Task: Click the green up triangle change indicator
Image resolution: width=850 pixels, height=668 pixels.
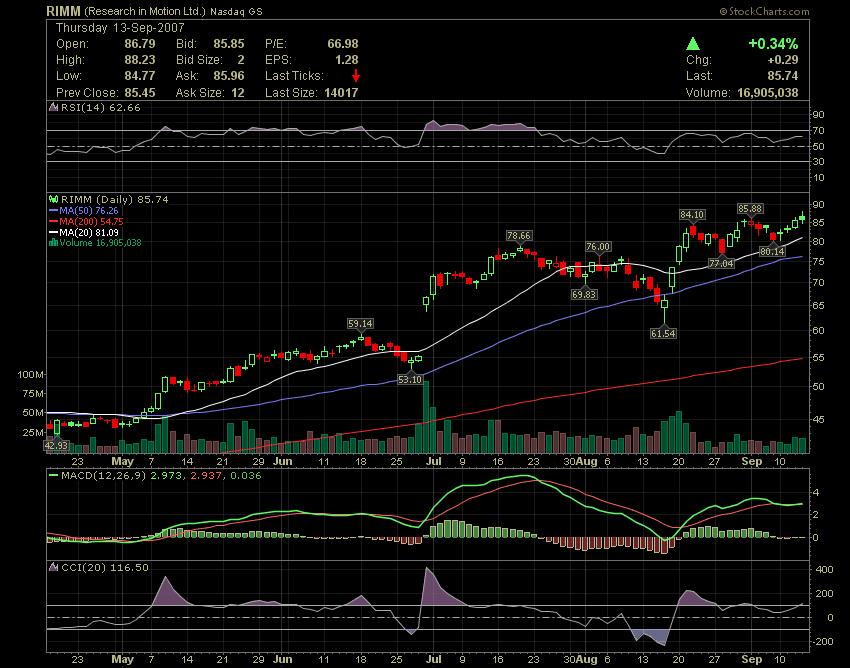Action: coord(693,44)
